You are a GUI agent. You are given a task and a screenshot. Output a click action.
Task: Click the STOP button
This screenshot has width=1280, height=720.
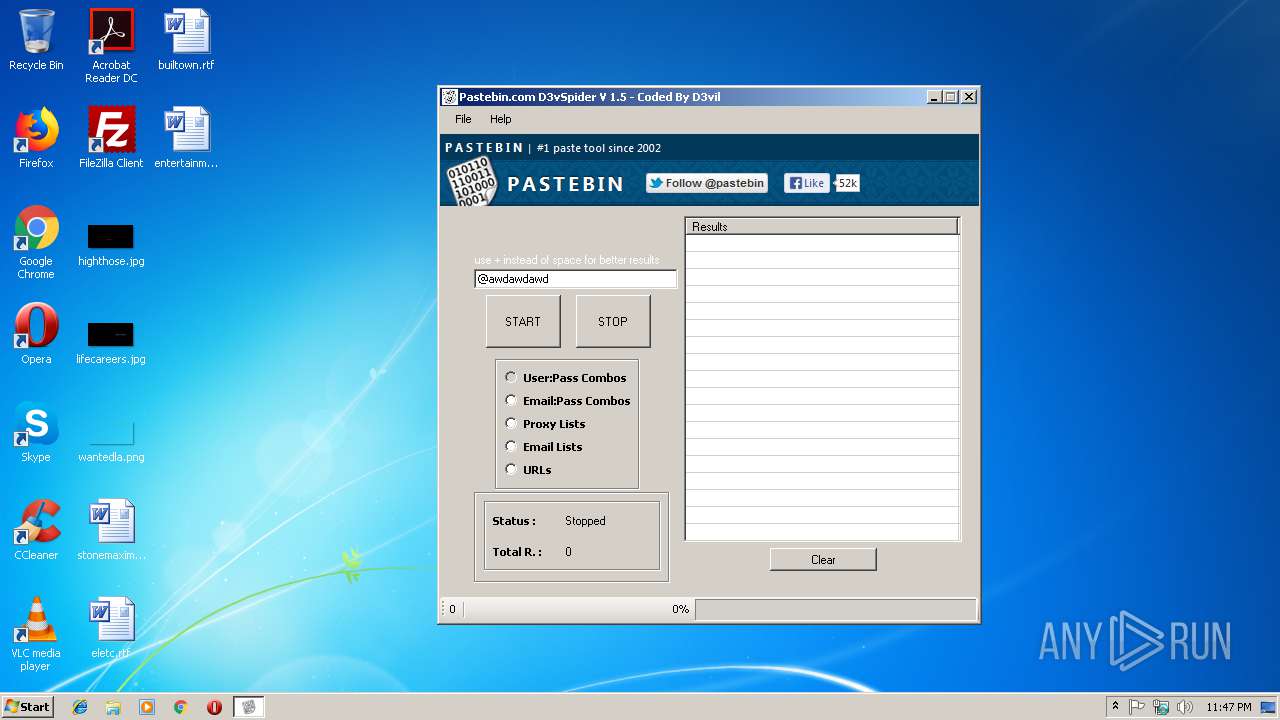(x=613, y=321)
